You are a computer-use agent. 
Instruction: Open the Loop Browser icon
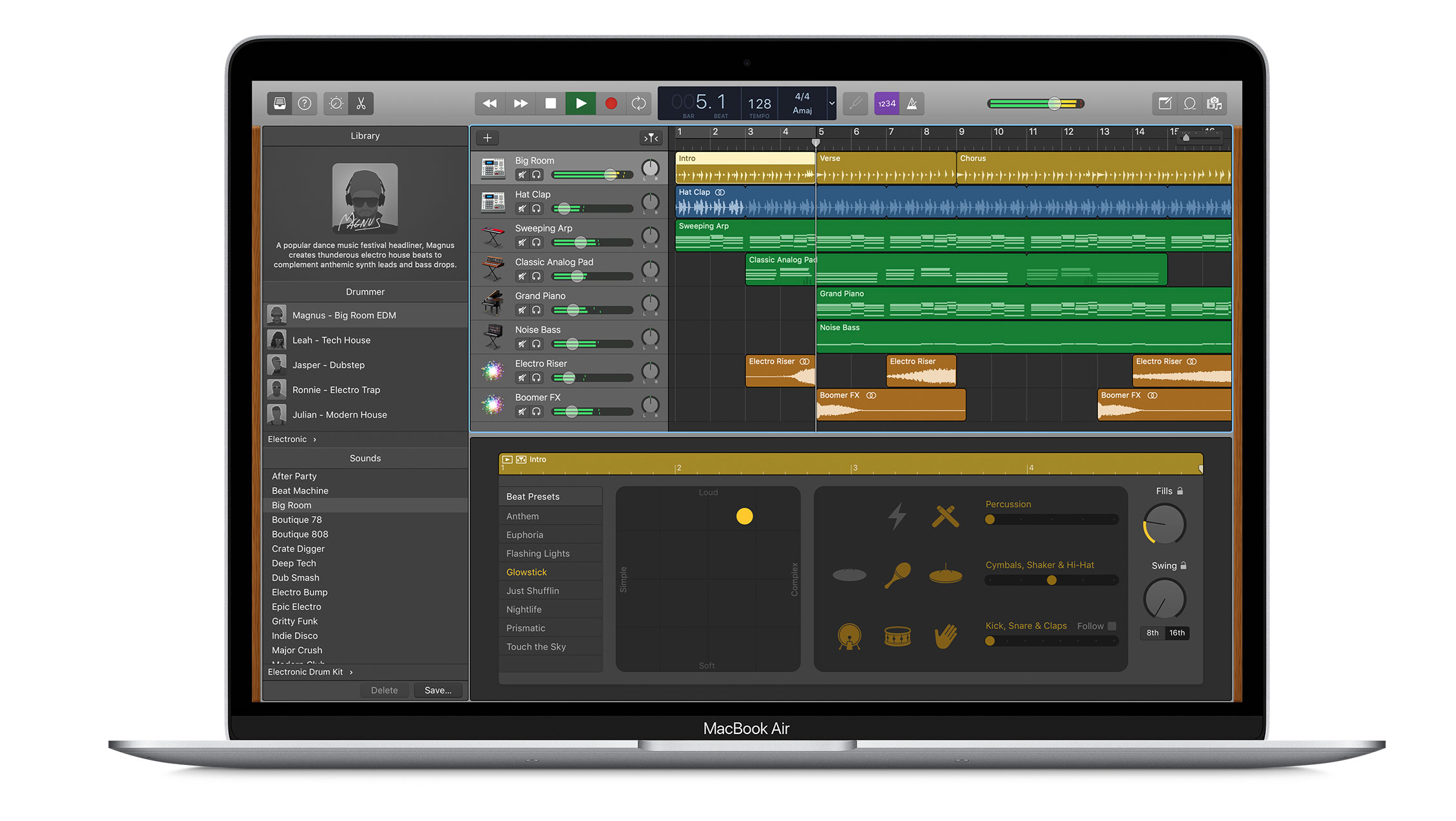[1189, 103]
